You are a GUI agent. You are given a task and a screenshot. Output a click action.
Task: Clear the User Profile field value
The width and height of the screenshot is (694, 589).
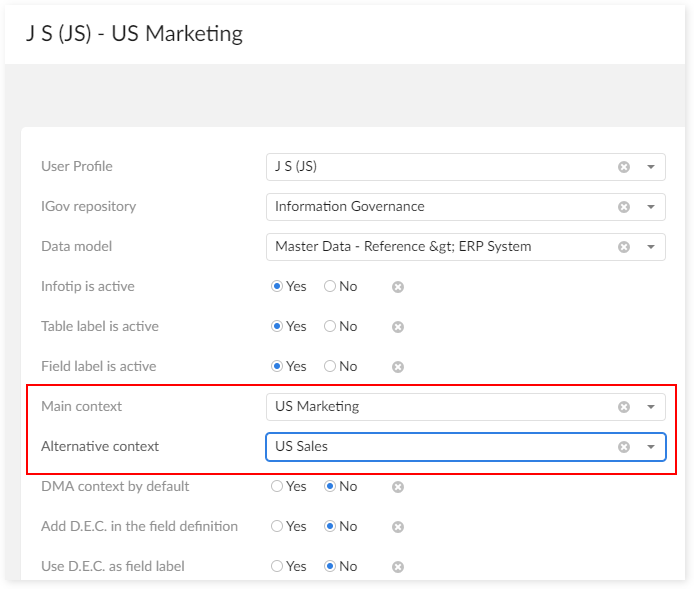coord(624,167)
